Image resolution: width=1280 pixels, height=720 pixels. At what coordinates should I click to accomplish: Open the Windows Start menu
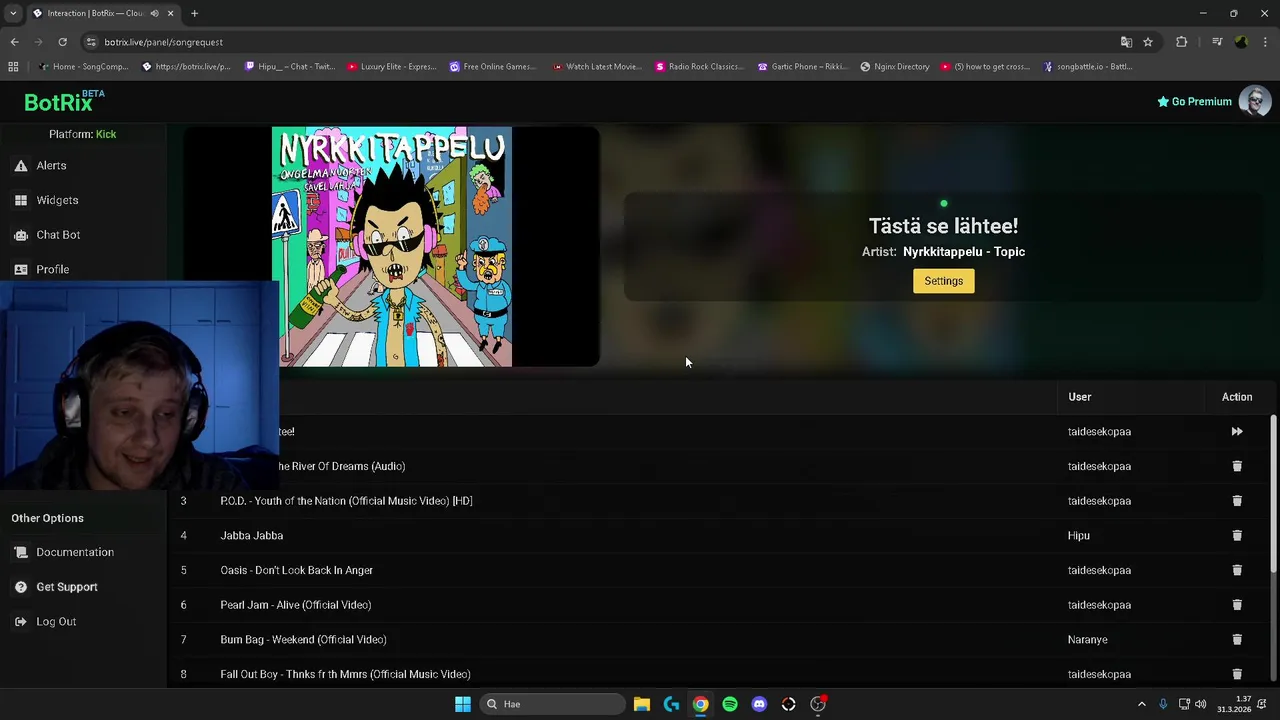coord(462,704)
